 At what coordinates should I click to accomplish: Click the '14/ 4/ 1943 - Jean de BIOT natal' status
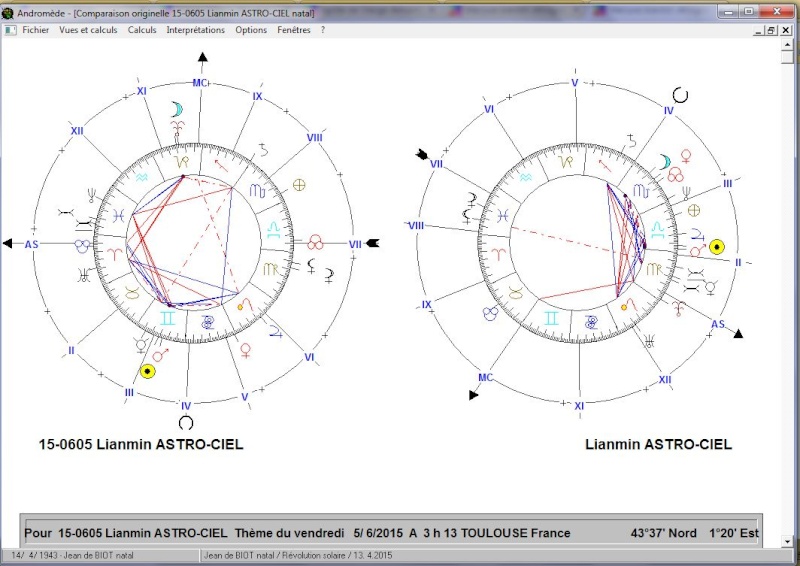[x=72, y=556]
